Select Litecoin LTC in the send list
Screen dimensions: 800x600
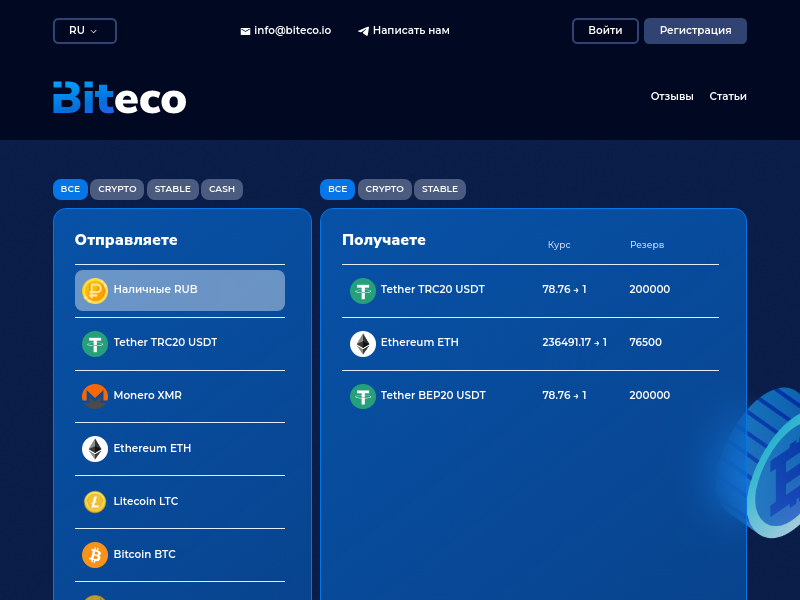180,502
